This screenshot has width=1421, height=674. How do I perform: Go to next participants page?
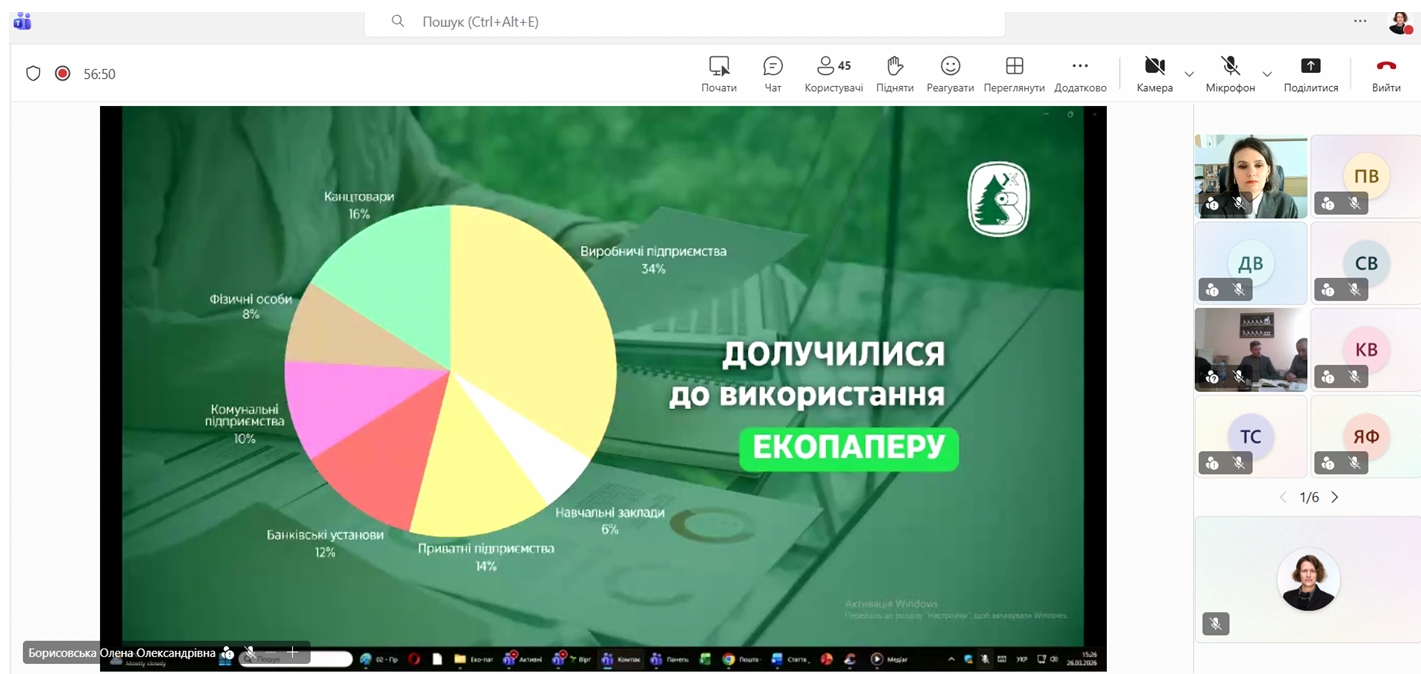pos(1334,497)
